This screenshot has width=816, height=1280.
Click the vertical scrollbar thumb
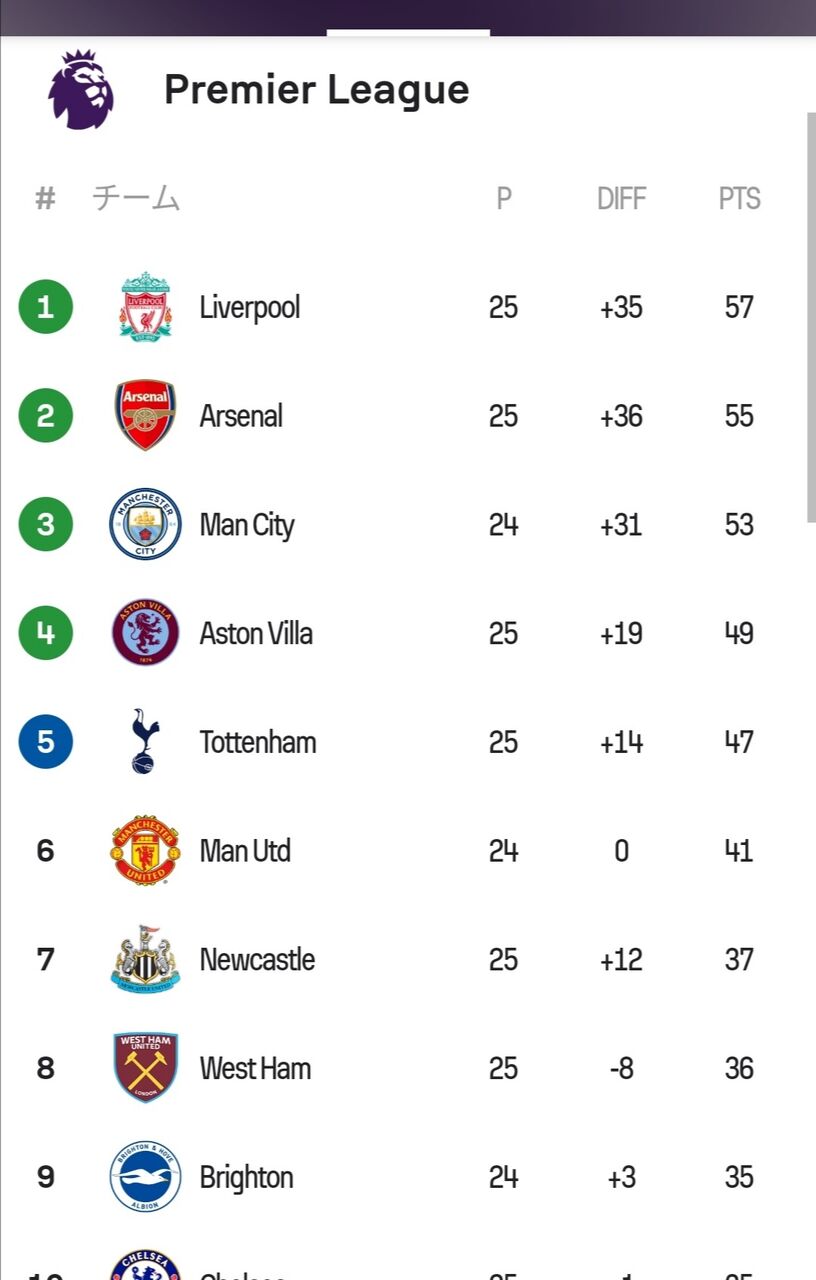(811, 316)
